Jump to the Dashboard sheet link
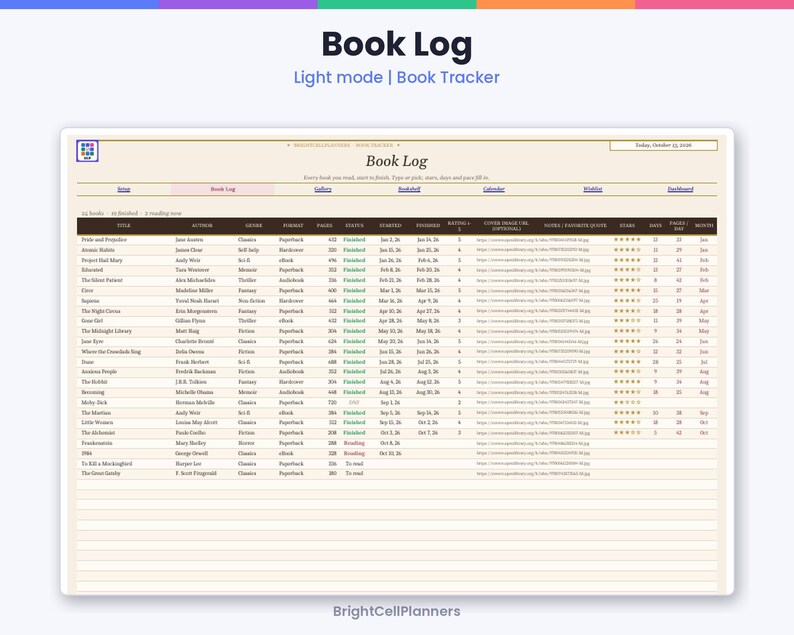The width and height of the screenshot is (794, 635). [x=680, y=189]
